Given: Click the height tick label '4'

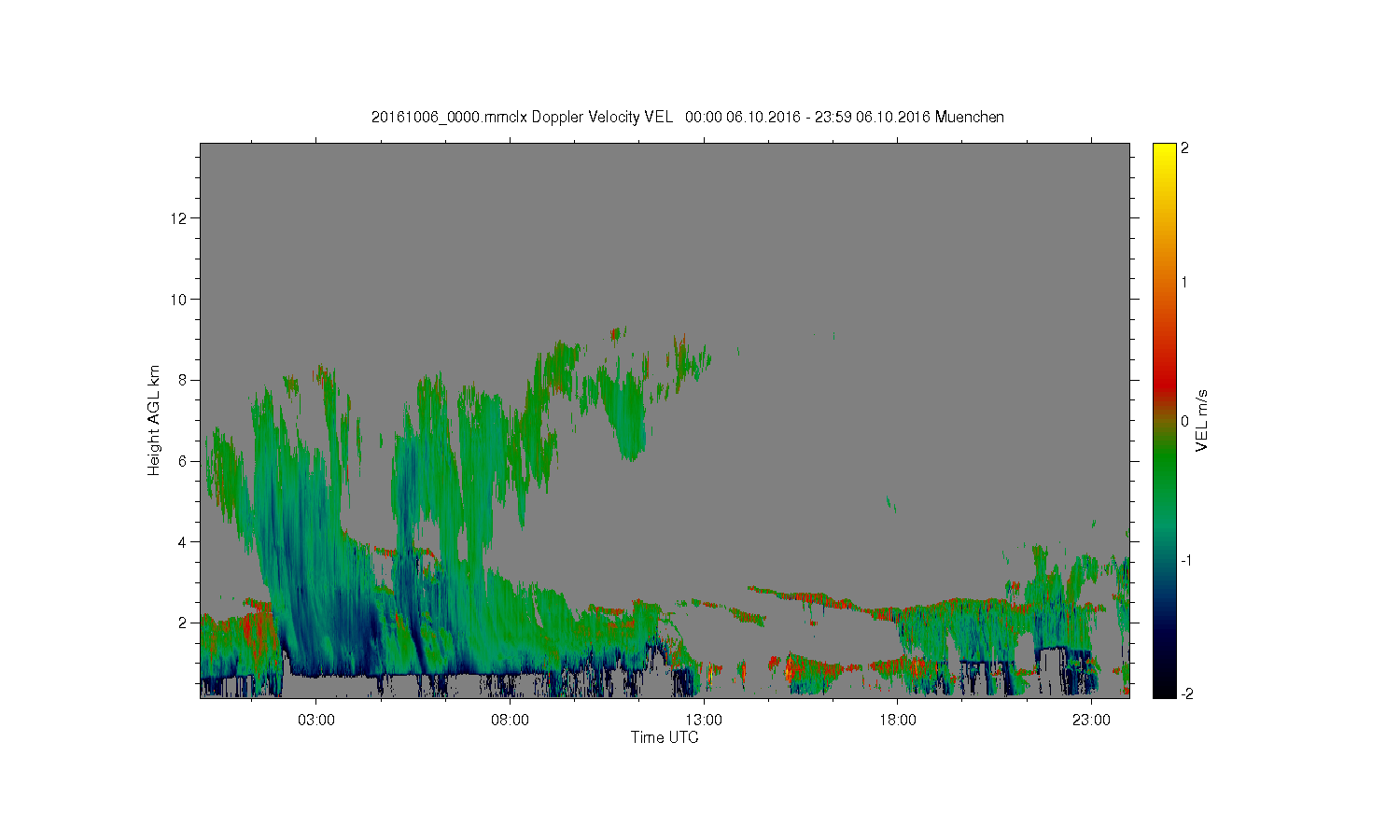Looking at the screenshot, I should pyautogui.click(x=183, y=541).
